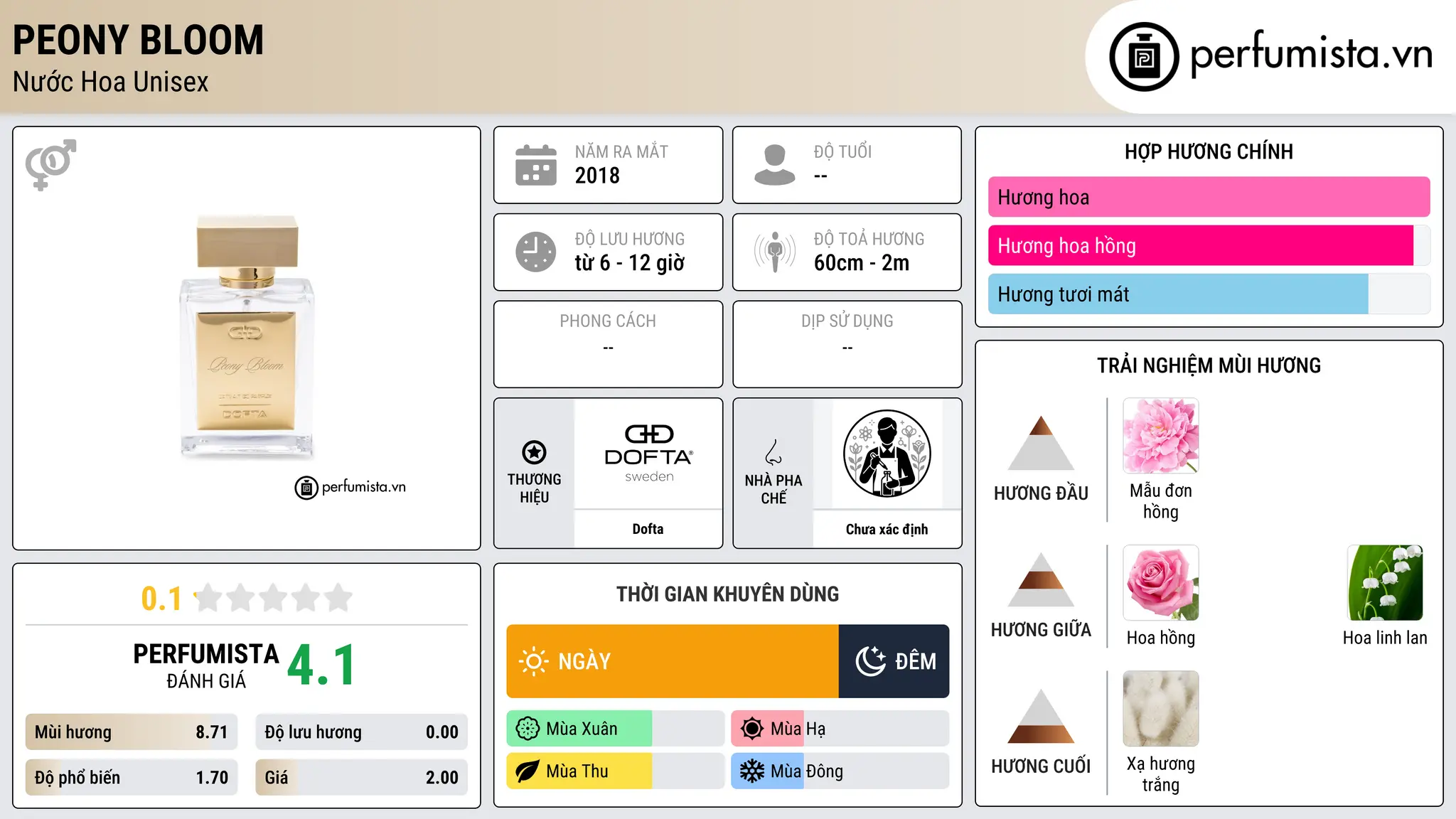
Task: Click the small perfumista.vn watermark logo under bottle
Action: (x=350, y=488)
